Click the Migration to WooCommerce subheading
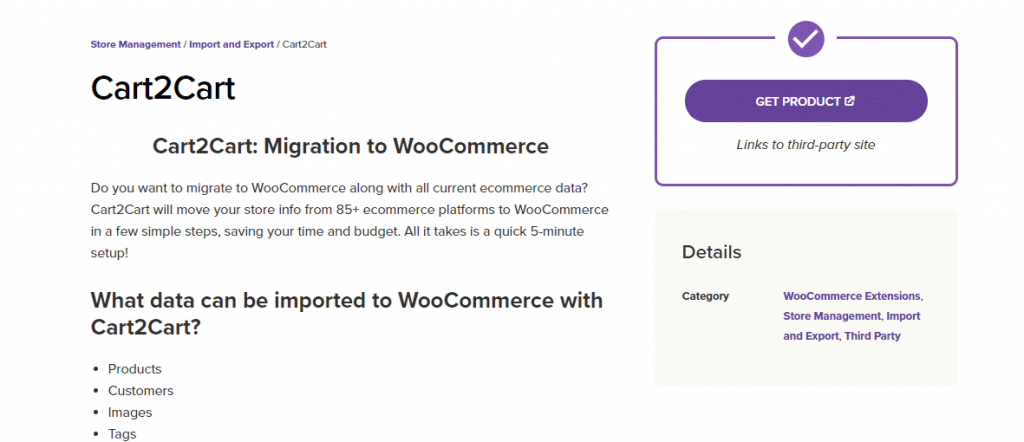The image size is (1024, 442). [350, 146]
